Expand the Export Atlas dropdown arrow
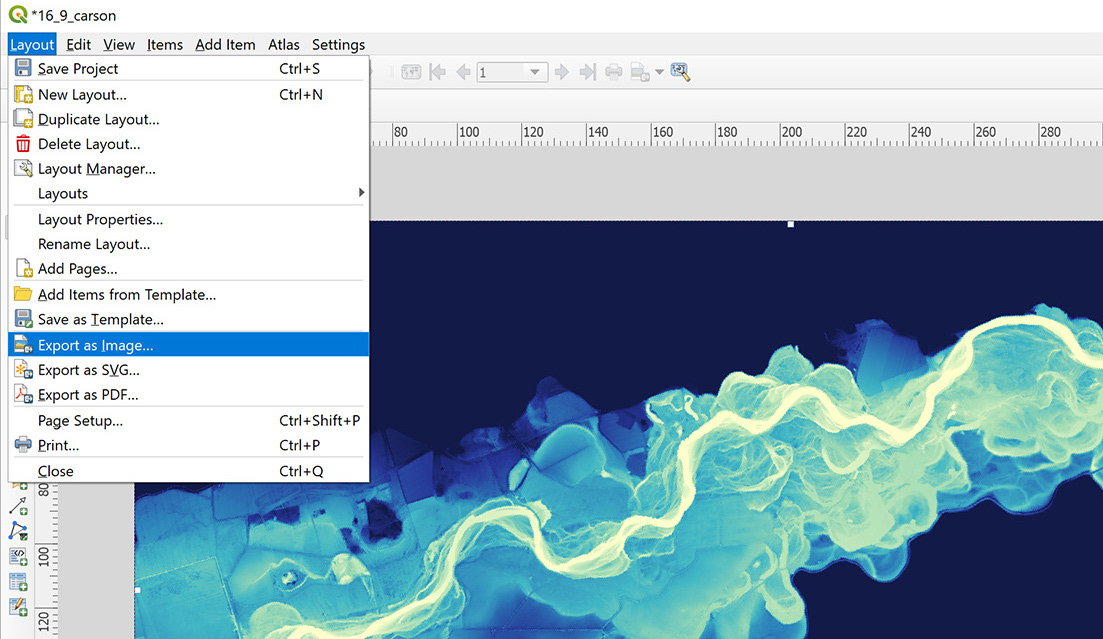This screenshot has width=1103, height=639. click(x=659, y=72)
